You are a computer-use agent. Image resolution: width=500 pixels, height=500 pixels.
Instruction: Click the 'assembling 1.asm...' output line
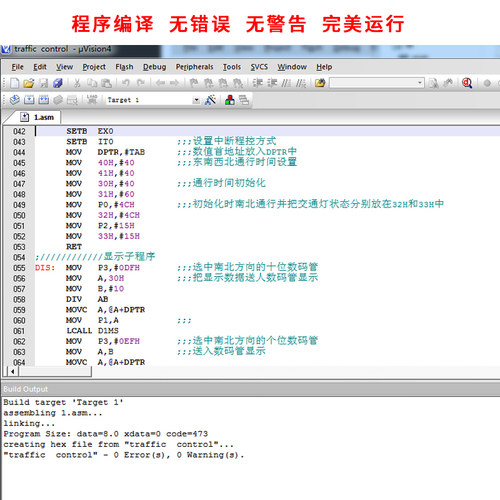click(x=53, y=413)
